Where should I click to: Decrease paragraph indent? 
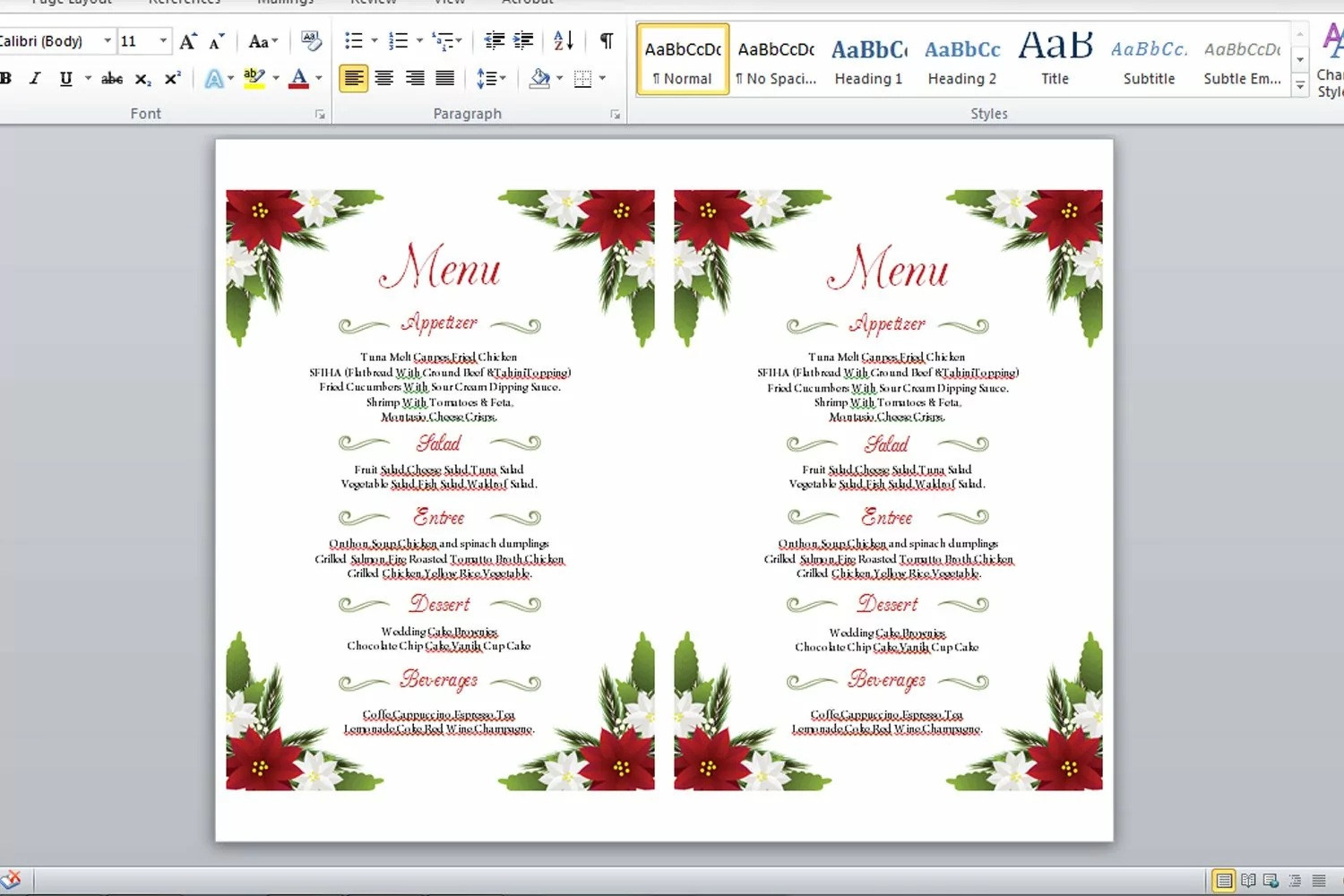point(494,40)
